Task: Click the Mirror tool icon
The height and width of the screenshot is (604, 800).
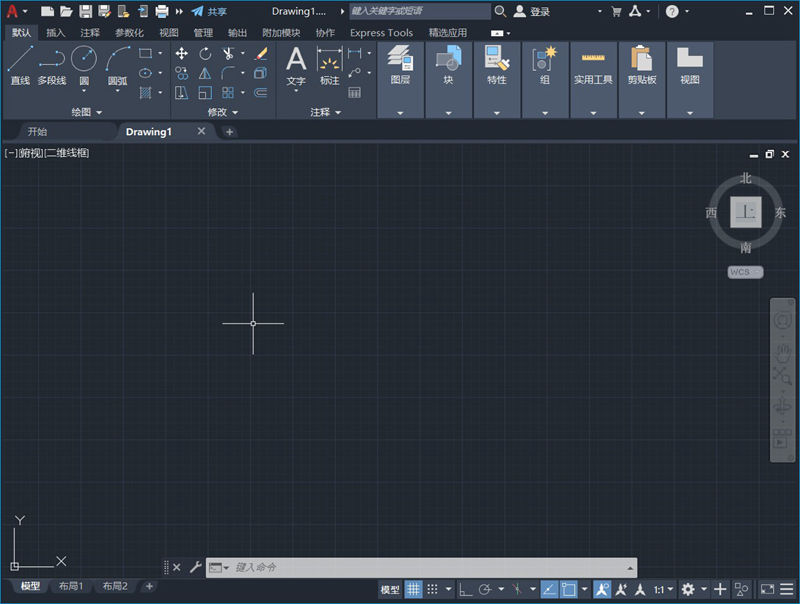Action: (x=205, y=73)
